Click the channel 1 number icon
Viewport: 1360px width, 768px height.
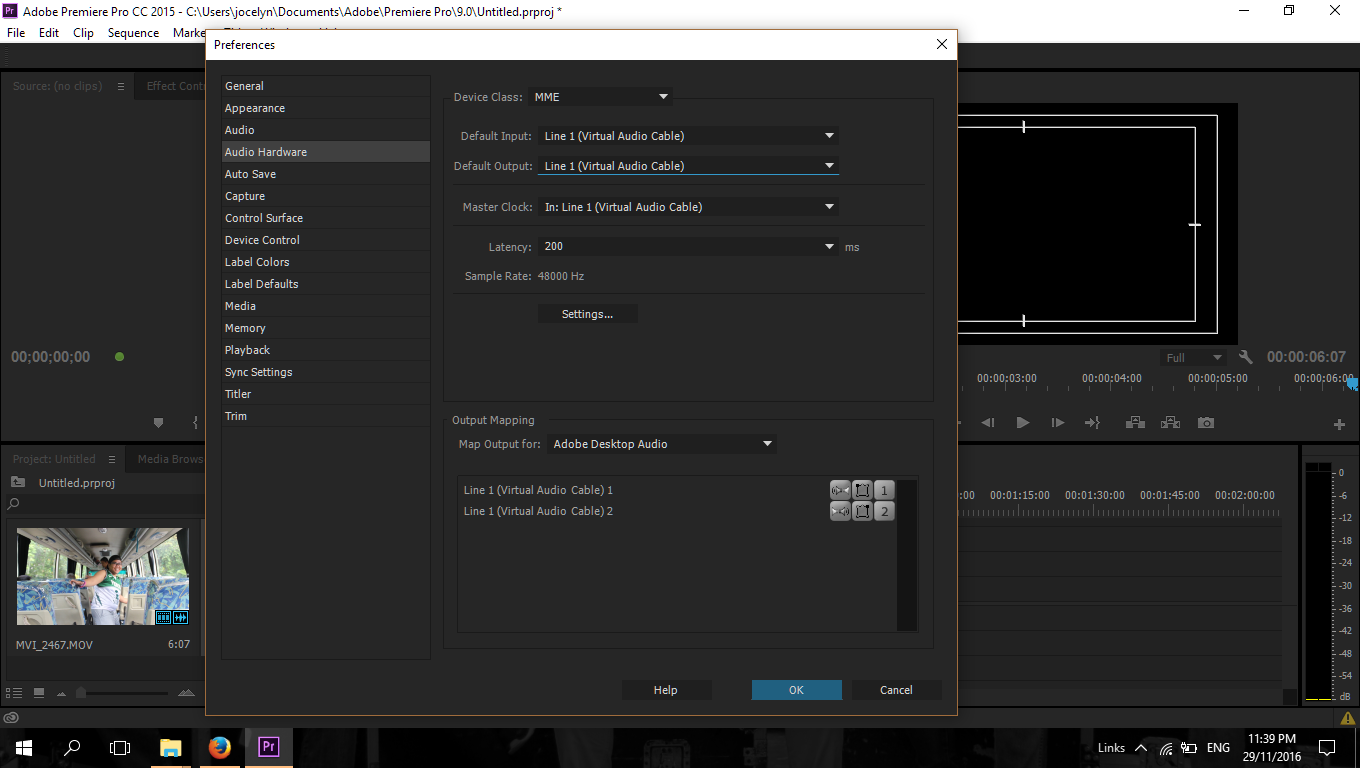tap(884, 490)
